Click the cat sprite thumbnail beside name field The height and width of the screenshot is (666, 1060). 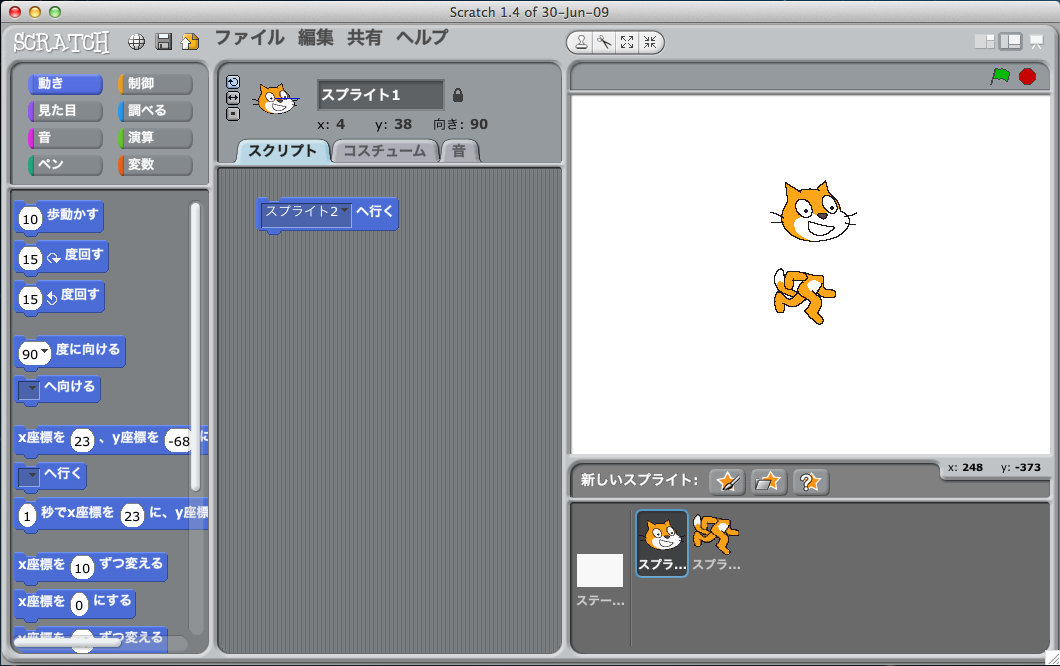tap(276, 99)
